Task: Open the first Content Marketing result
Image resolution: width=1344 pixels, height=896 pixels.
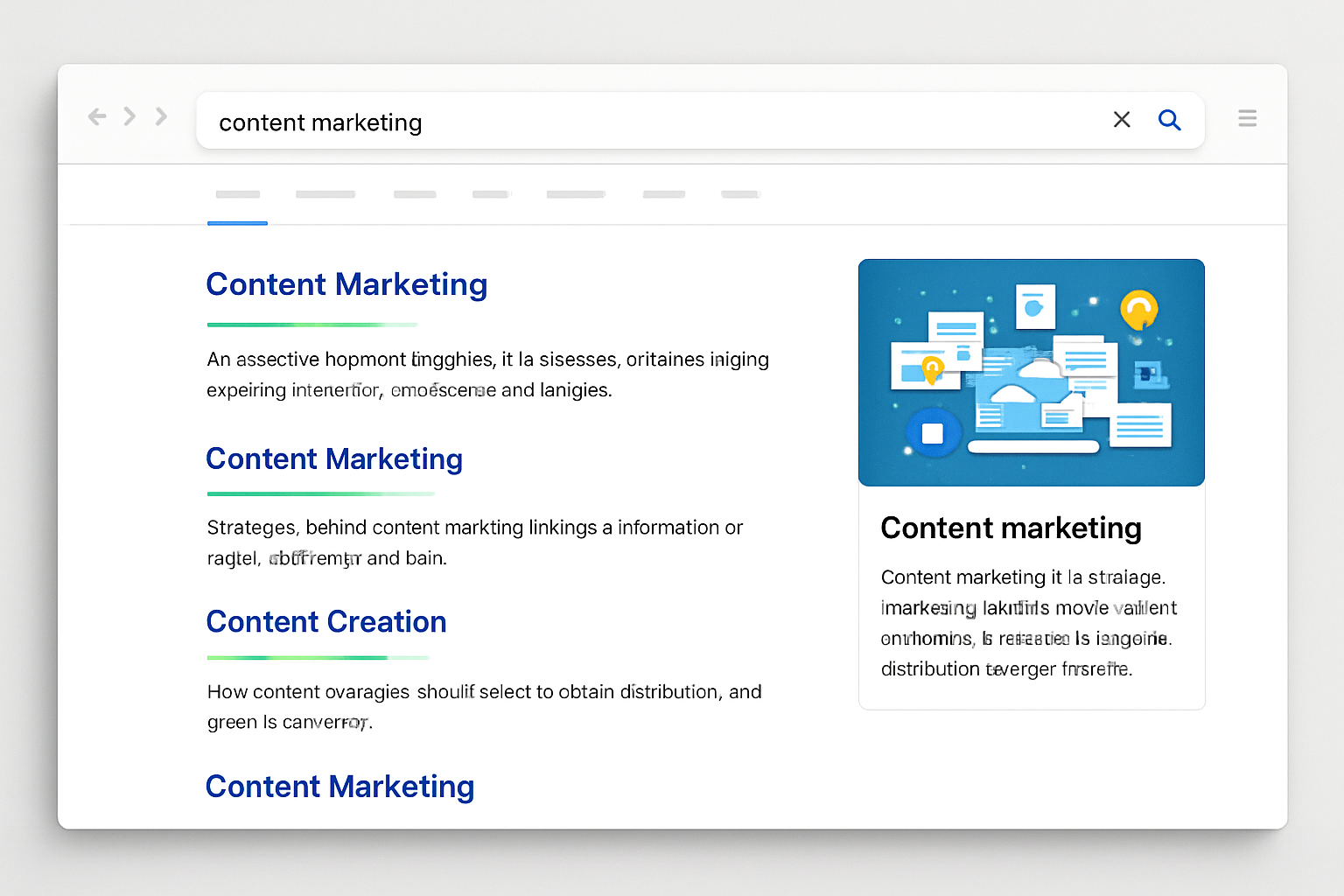Action: tap(346, 284)
